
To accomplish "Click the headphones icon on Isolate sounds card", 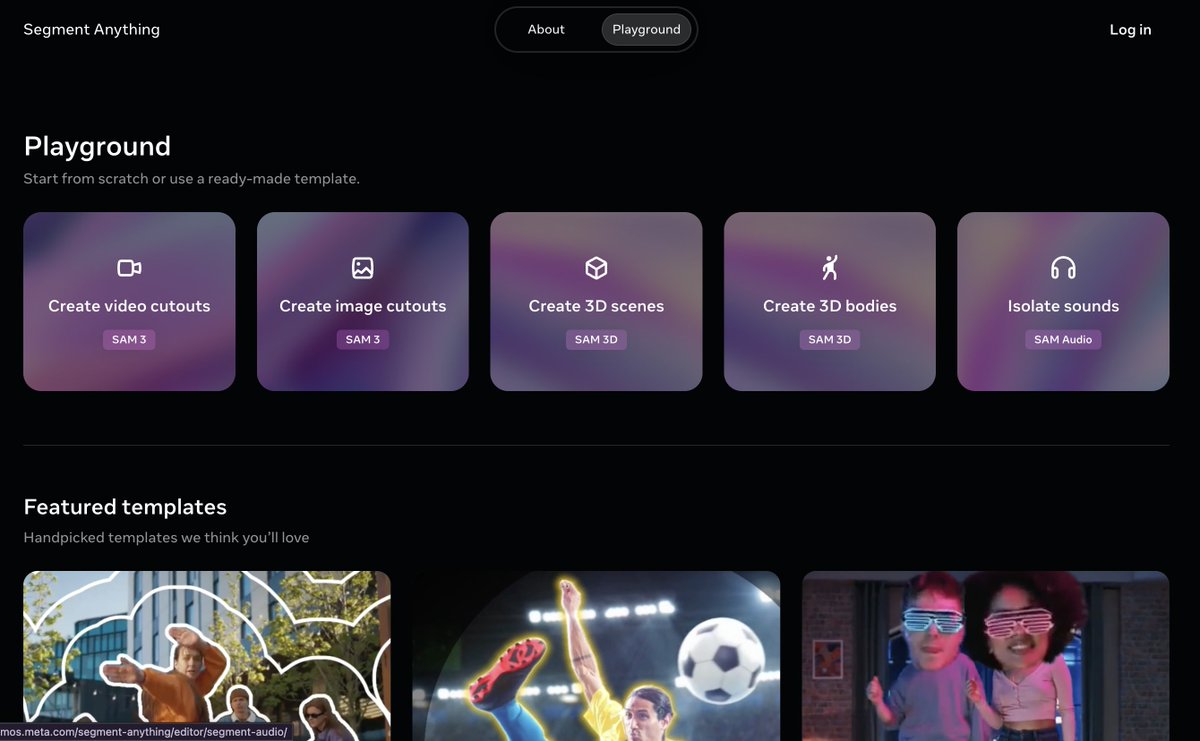I will [1063, 268].
